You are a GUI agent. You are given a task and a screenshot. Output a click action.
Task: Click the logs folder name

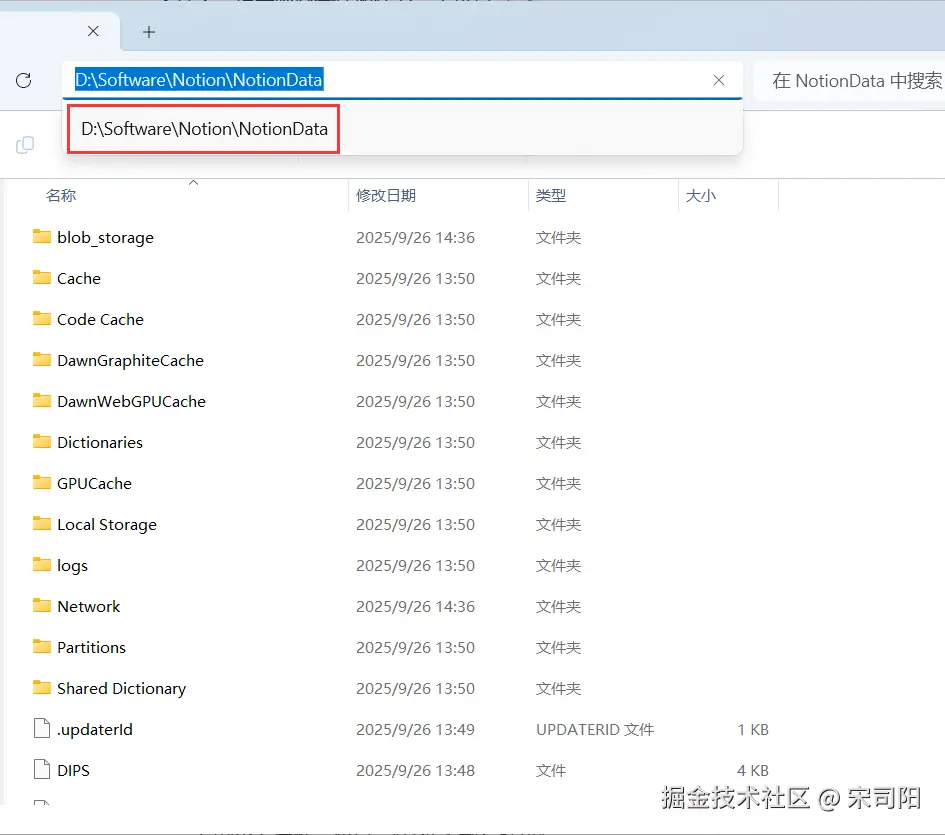(72, 566)
